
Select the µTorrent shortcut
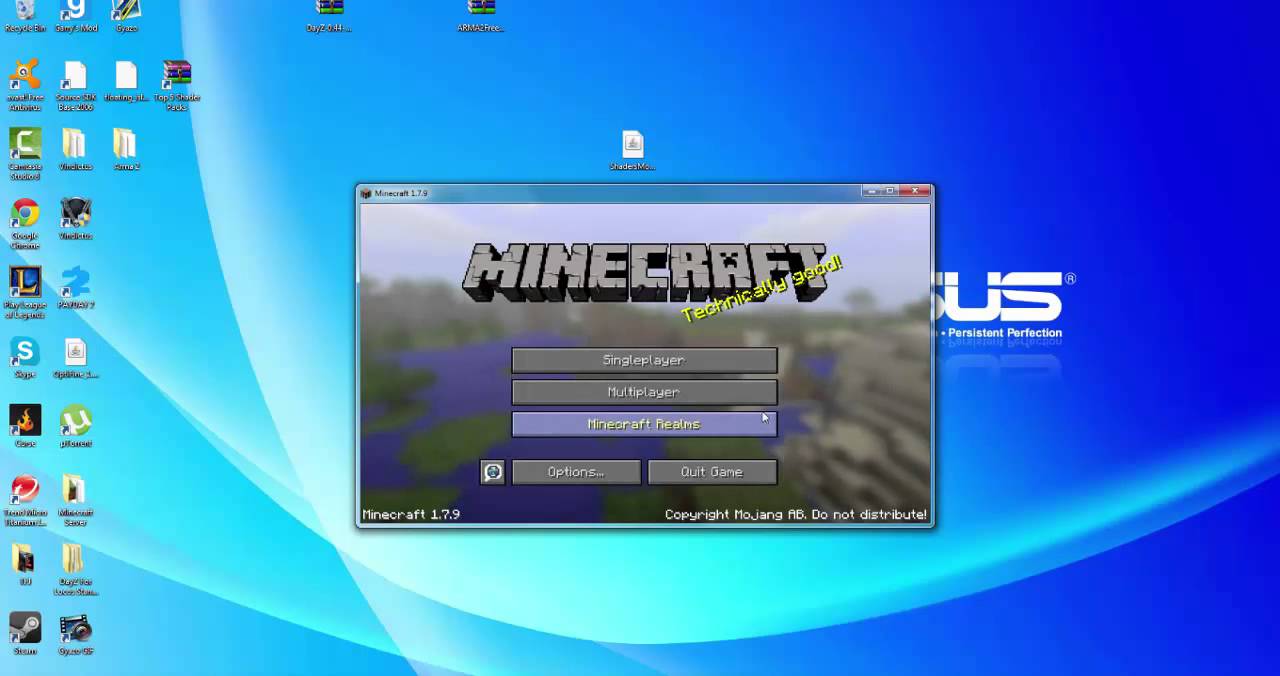pyautogui.click(x=75, y=426)
